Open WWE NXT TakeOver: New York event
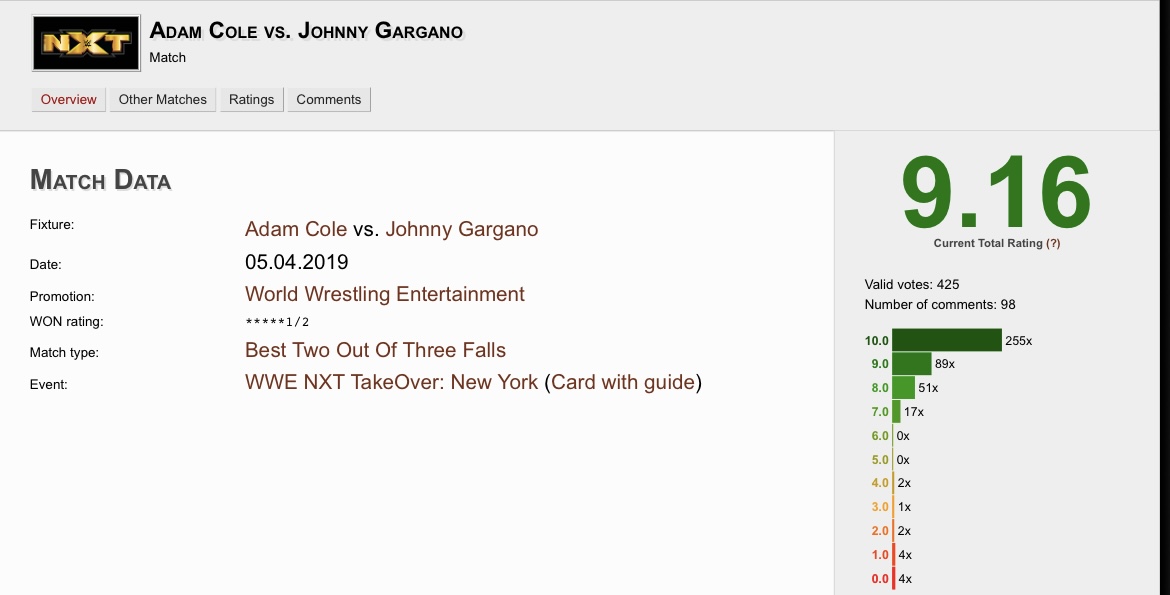 coord(391,381)
